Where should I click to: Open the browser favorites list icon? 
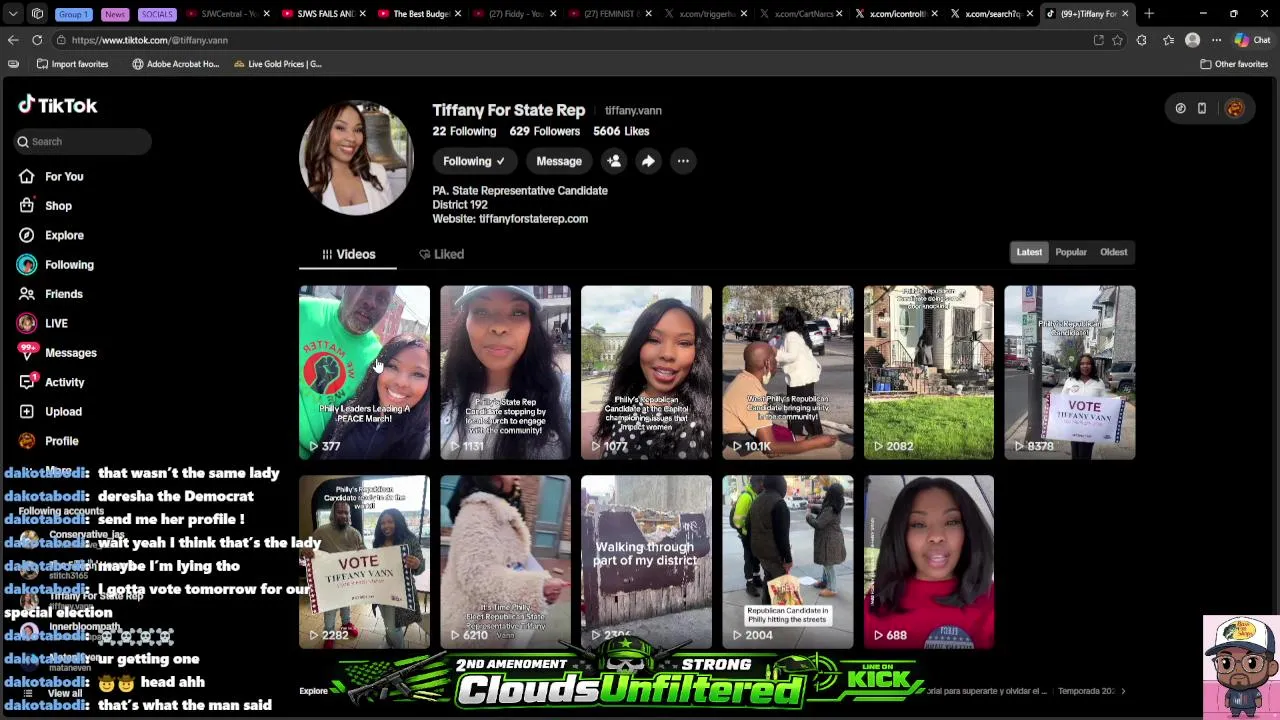1168,40
